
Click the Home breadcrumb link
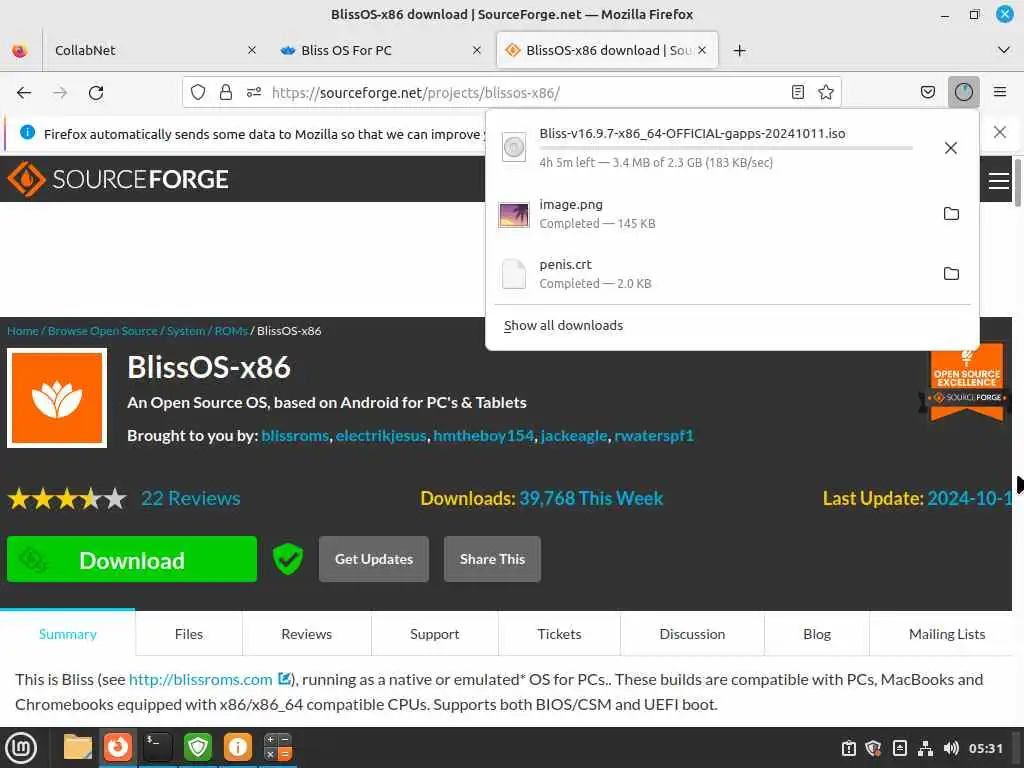pos(23,331)
